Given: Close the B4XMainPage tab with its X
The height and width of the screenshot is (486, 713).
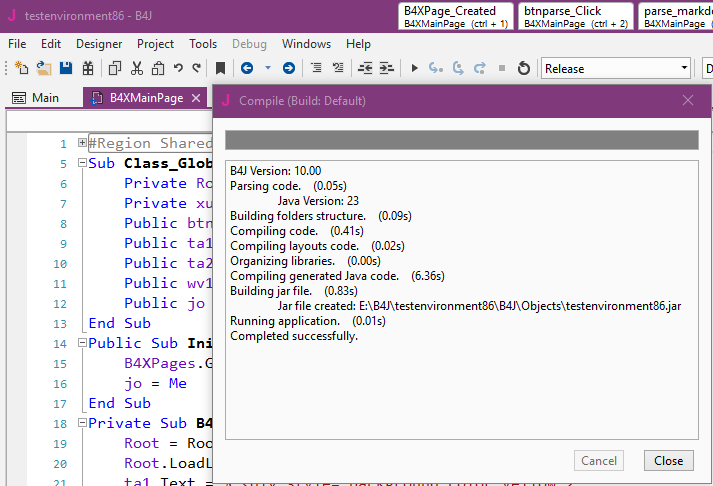Looking at the screenshot, I should (196, 98).
